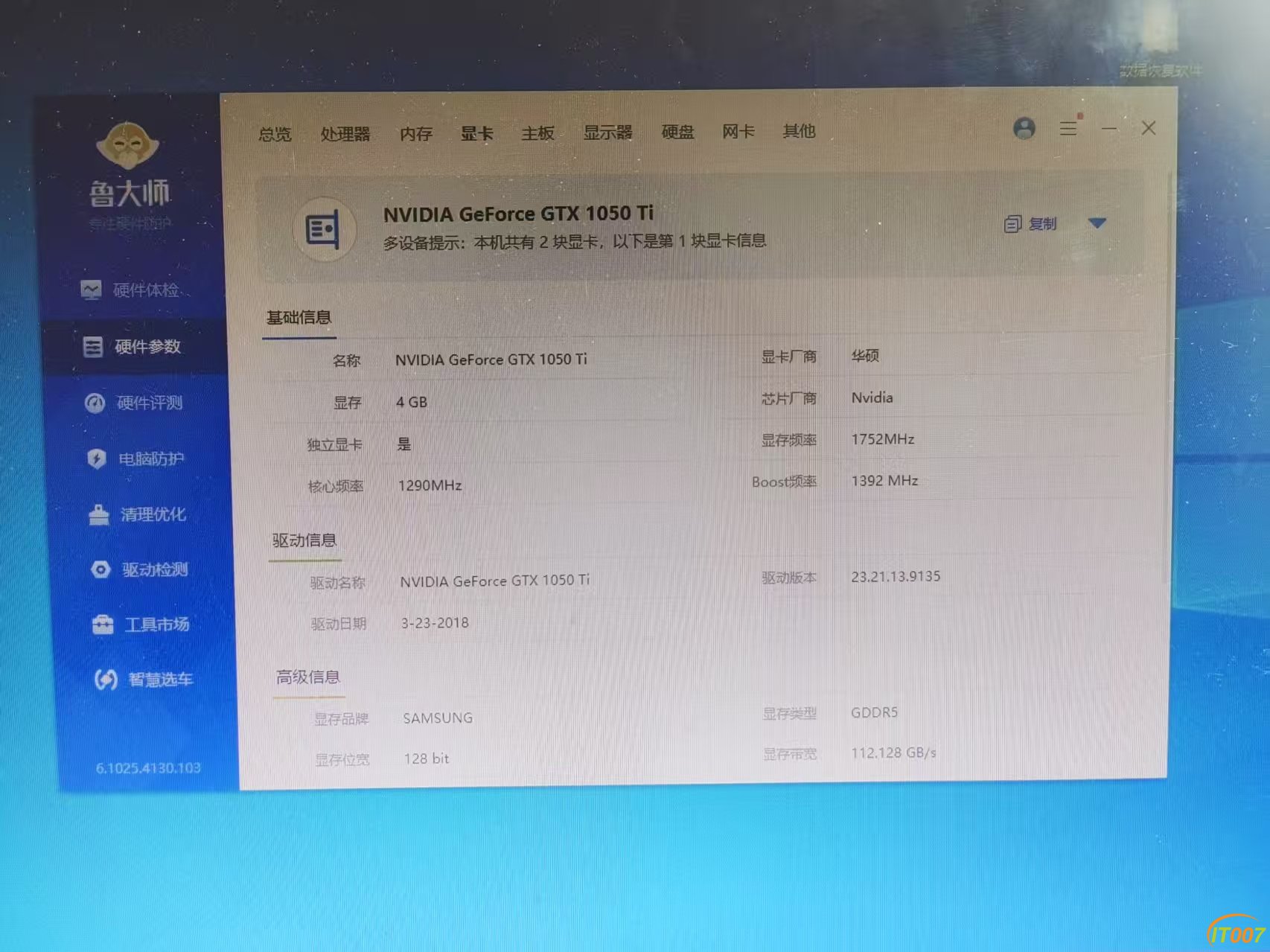Screen dimensions: 1270x952
Task: Close the Lu Dashi window
Action: pyautogui.click(x=1149, y=128)
